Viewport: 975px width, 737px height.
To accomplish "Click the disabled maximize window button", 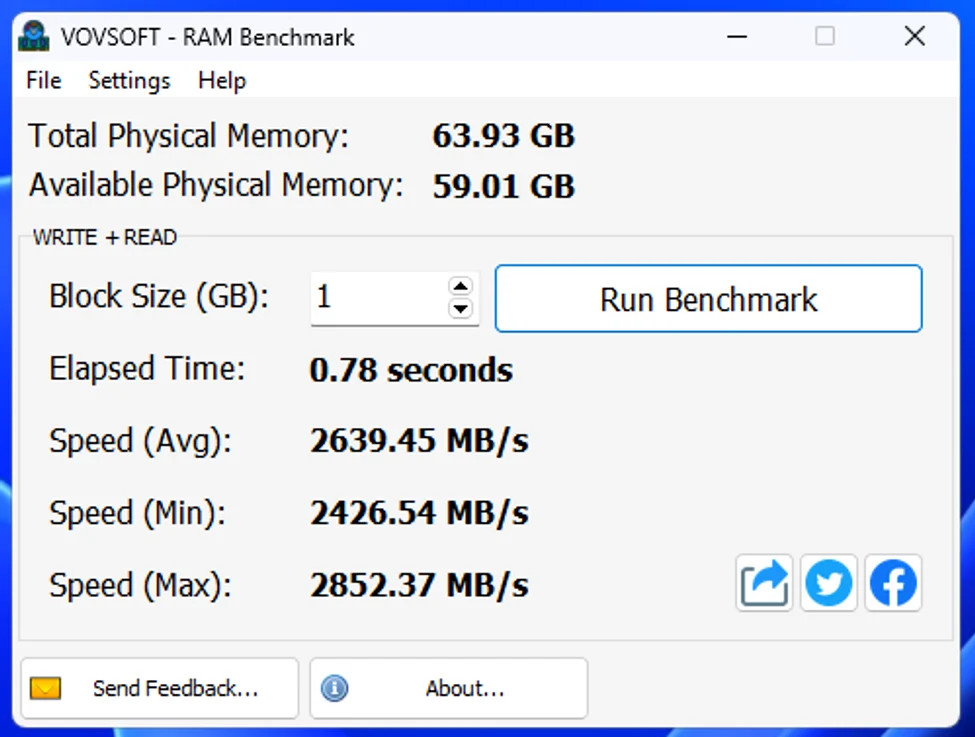I will pyautogui.click(x=825, y=36).
